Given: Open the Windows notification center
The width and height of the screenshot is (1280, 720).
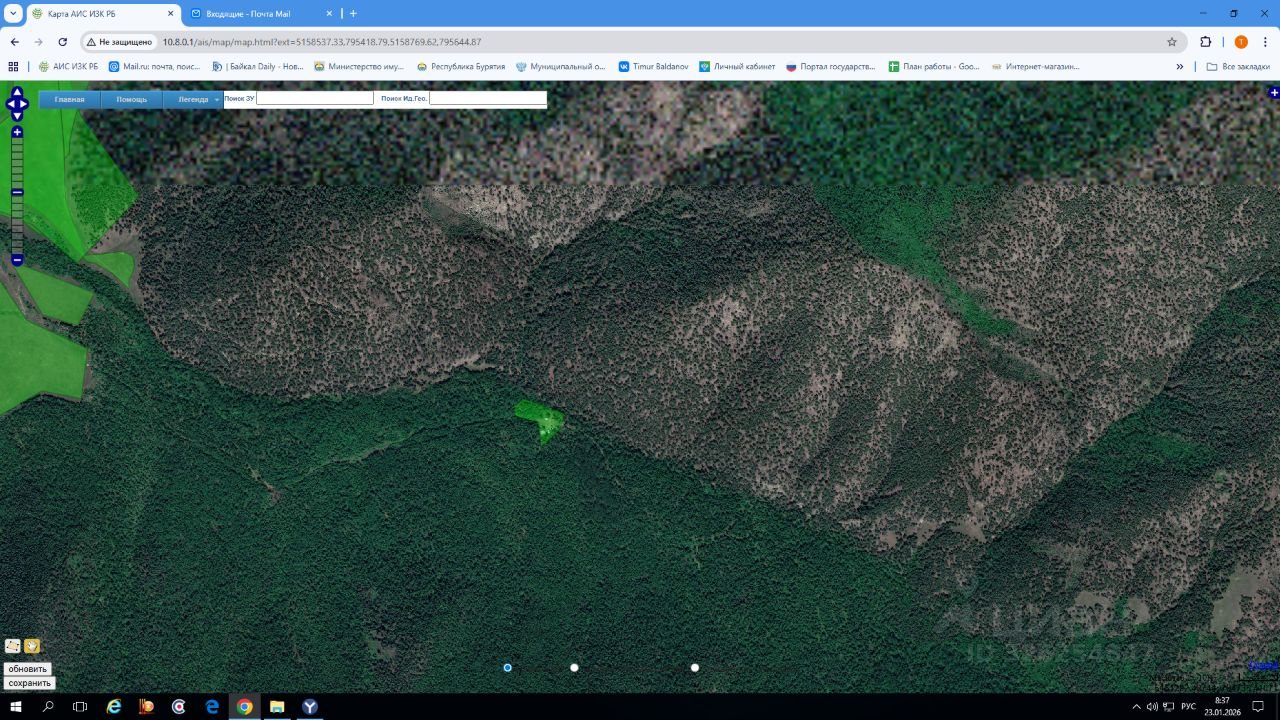Looking at the screenshot, I should coord(1258,706).
